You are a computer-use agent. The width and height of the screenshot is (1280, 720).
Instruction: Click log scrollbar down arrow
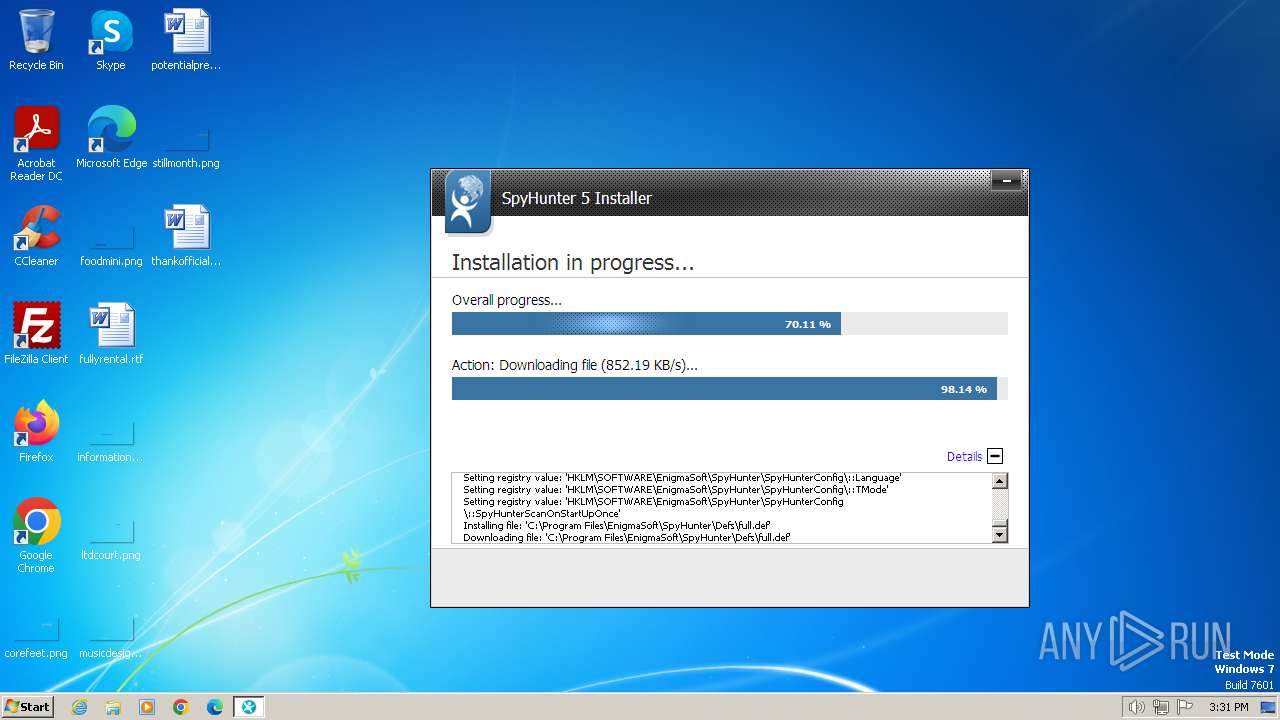(999, 535)
